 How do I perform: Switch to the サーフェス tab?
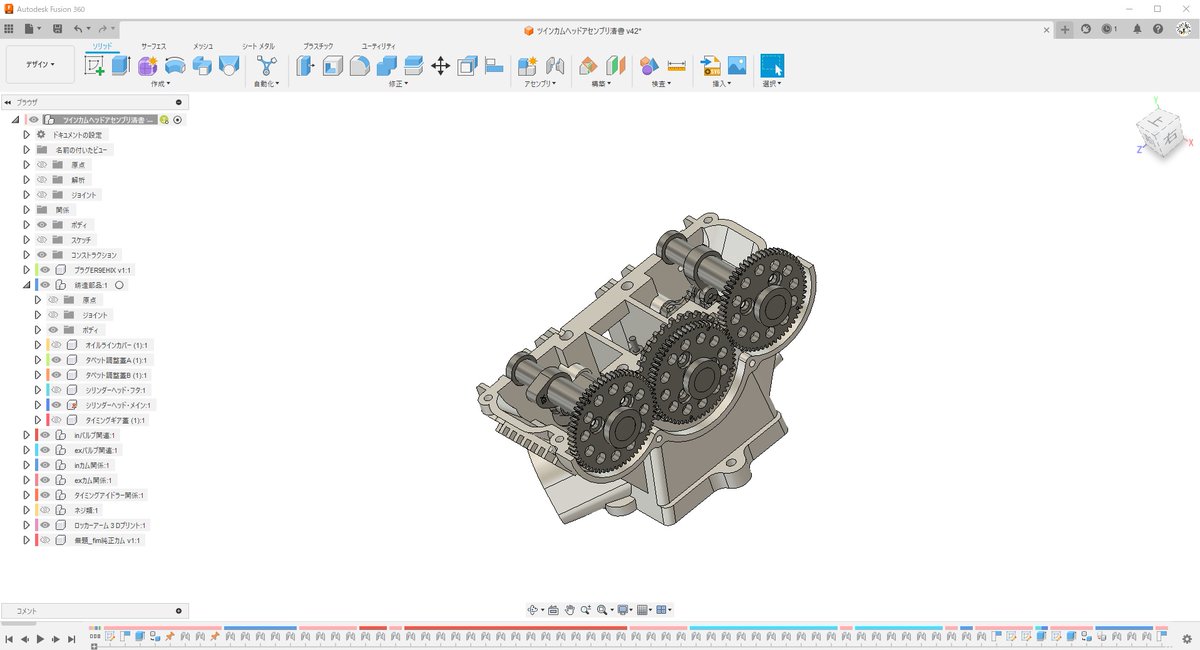point(153,46)
